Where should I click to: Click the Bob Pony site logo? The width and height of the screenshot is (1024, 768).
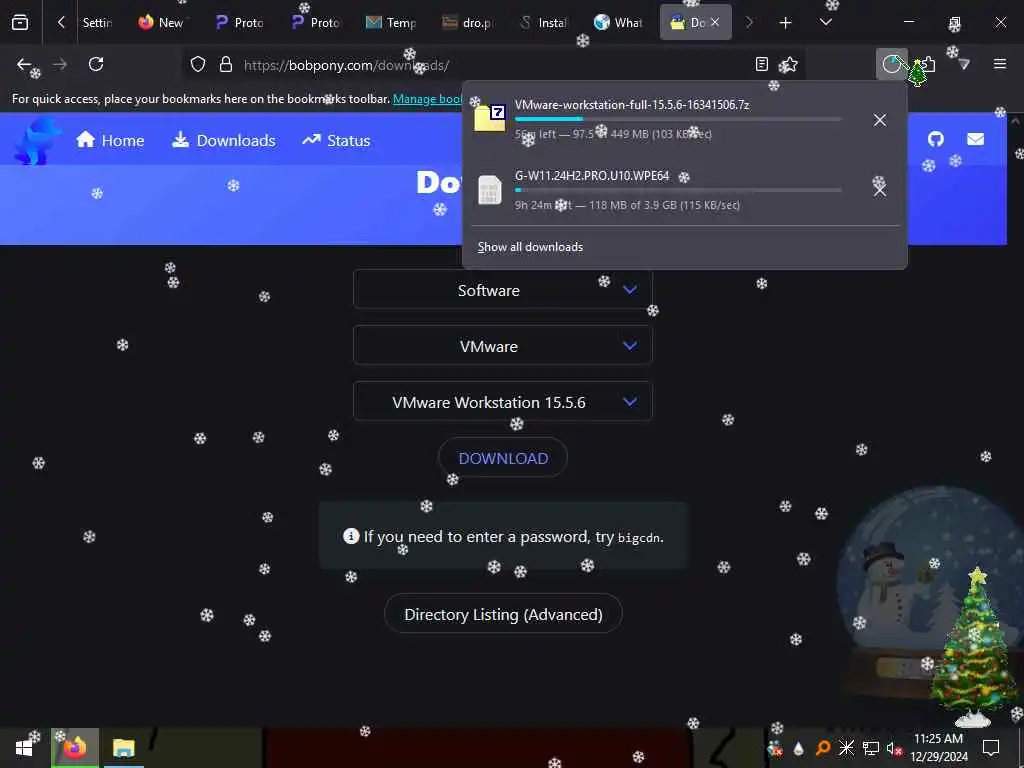[x=37, y=140]
